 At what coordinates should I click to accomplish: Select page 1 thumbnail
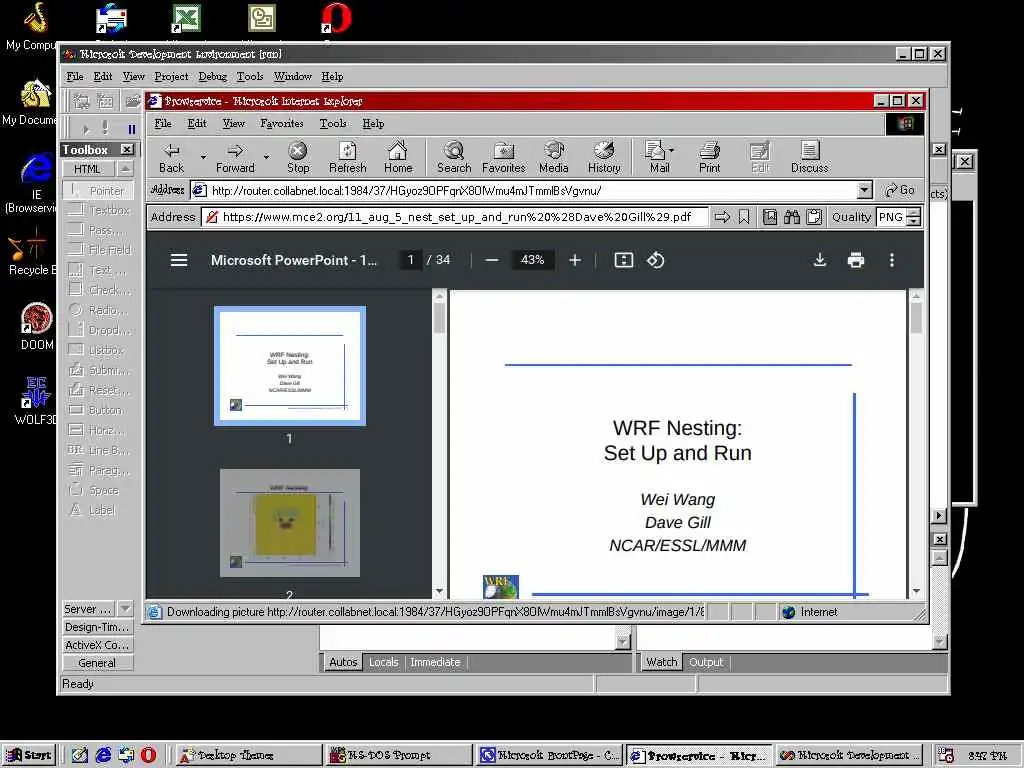coord(290,366)
